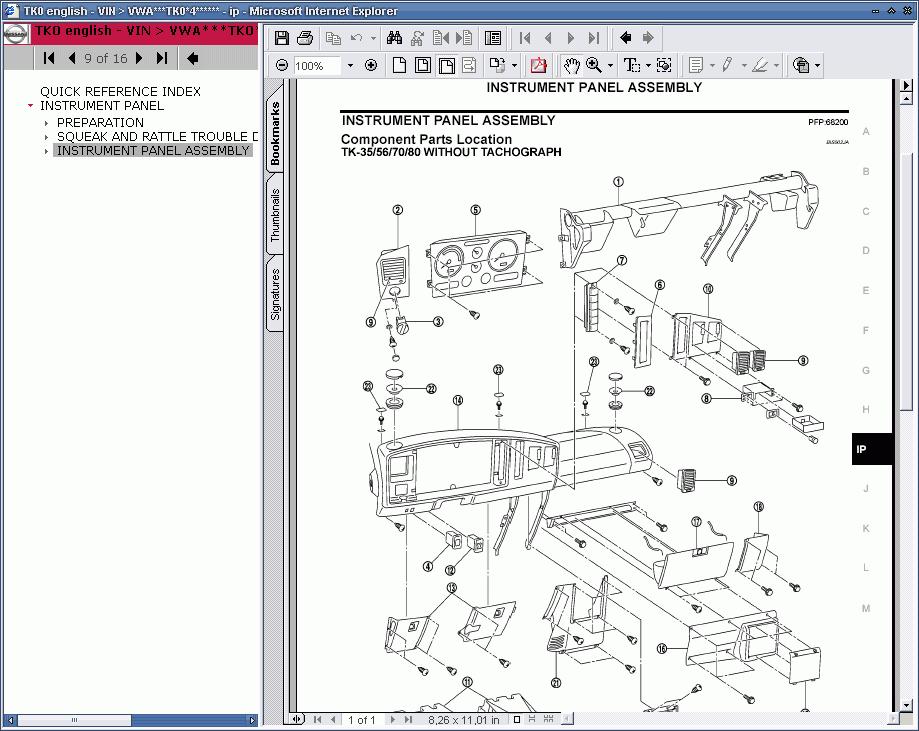Go to last page in PDF toolbar
919x731 pixels.
(x=594, y=38)
